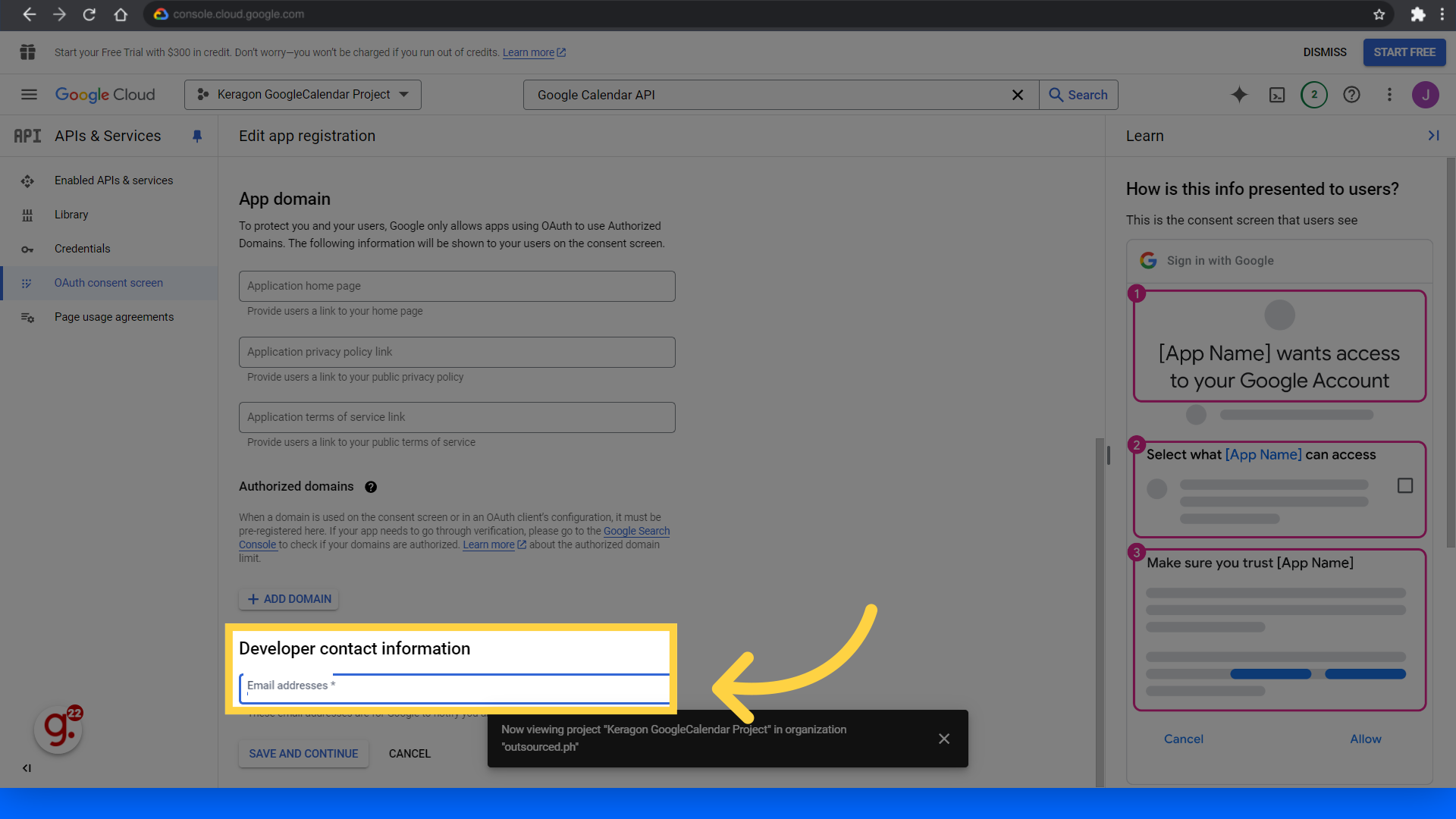Image resolution: width=1456 pixels, height=819 pixels.
Task: Click Cancel in the consent screen preview
Action: tap(1184, 739)
